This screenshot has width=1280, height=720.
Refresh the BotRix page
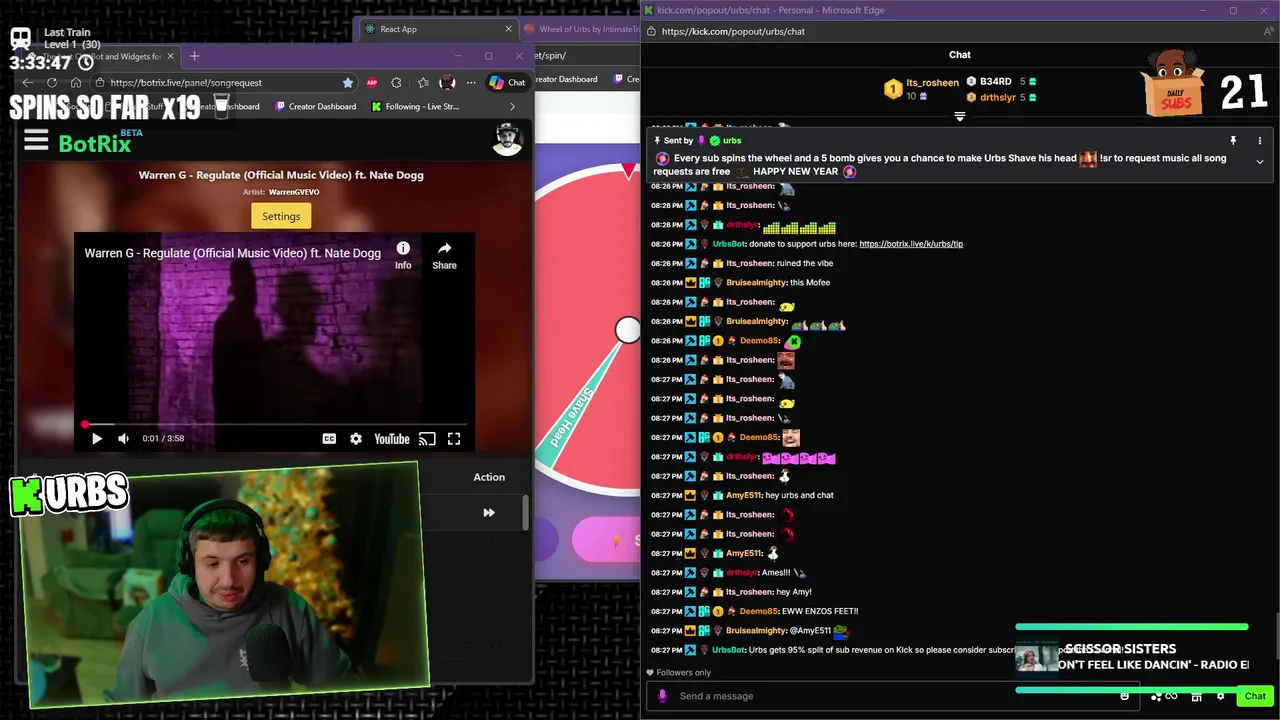point(52,83)
